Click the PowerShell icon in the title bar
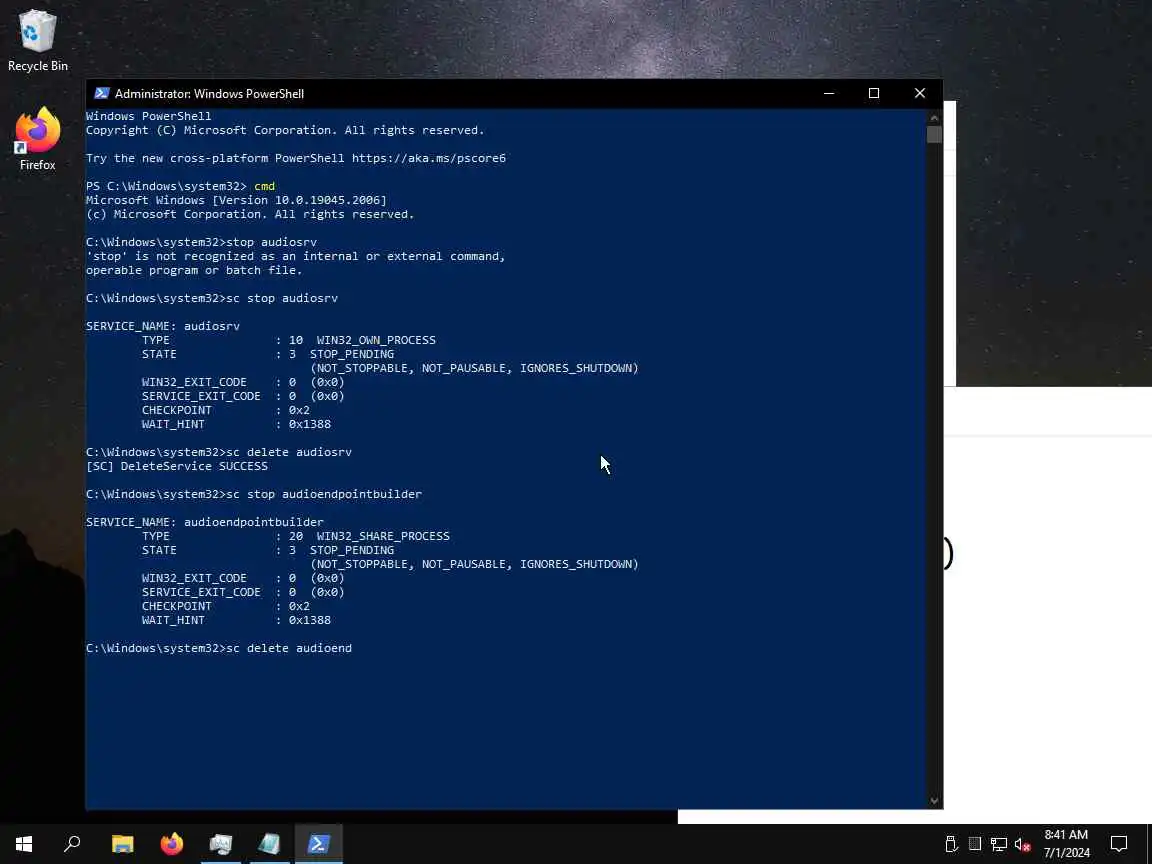The height and width of the screenshot is (864, 1152). [x=102, y=93]
